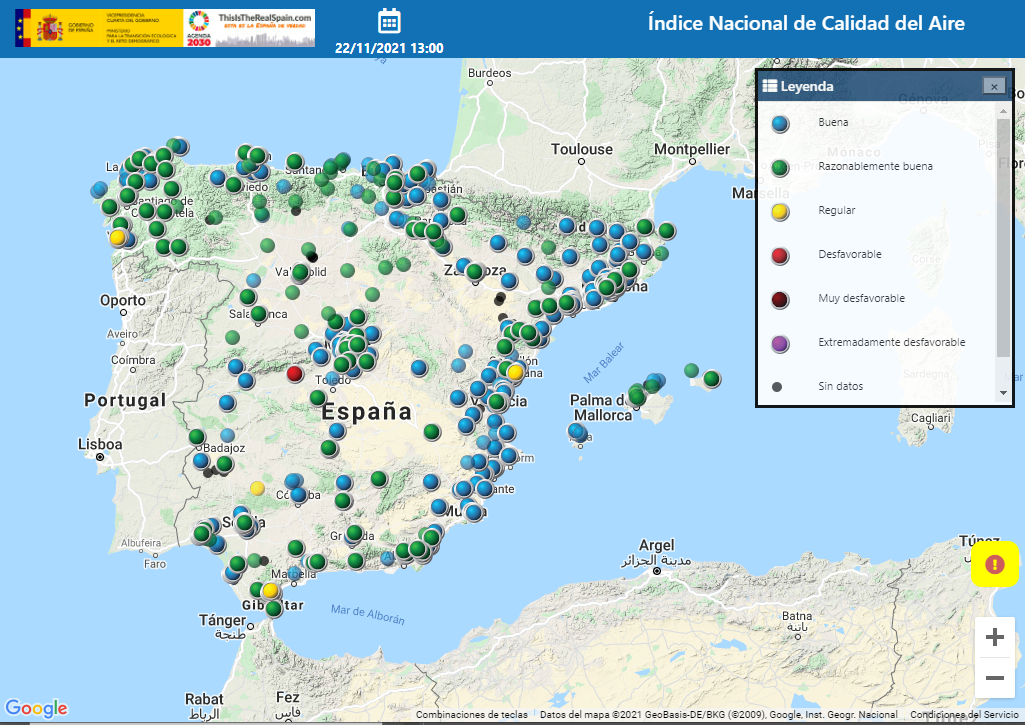Click the Mar de Alborán label
Viewport: 1025px width, 725px height.
point(367,614)
